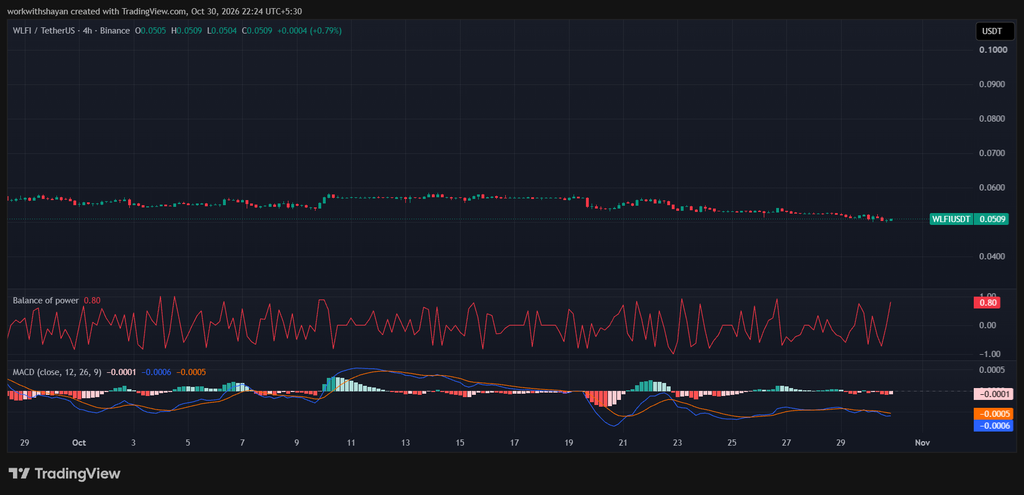Click date 17 on the time axis
The width and height of the screenshot is (1024, 495).
click(x=514, y=443)
